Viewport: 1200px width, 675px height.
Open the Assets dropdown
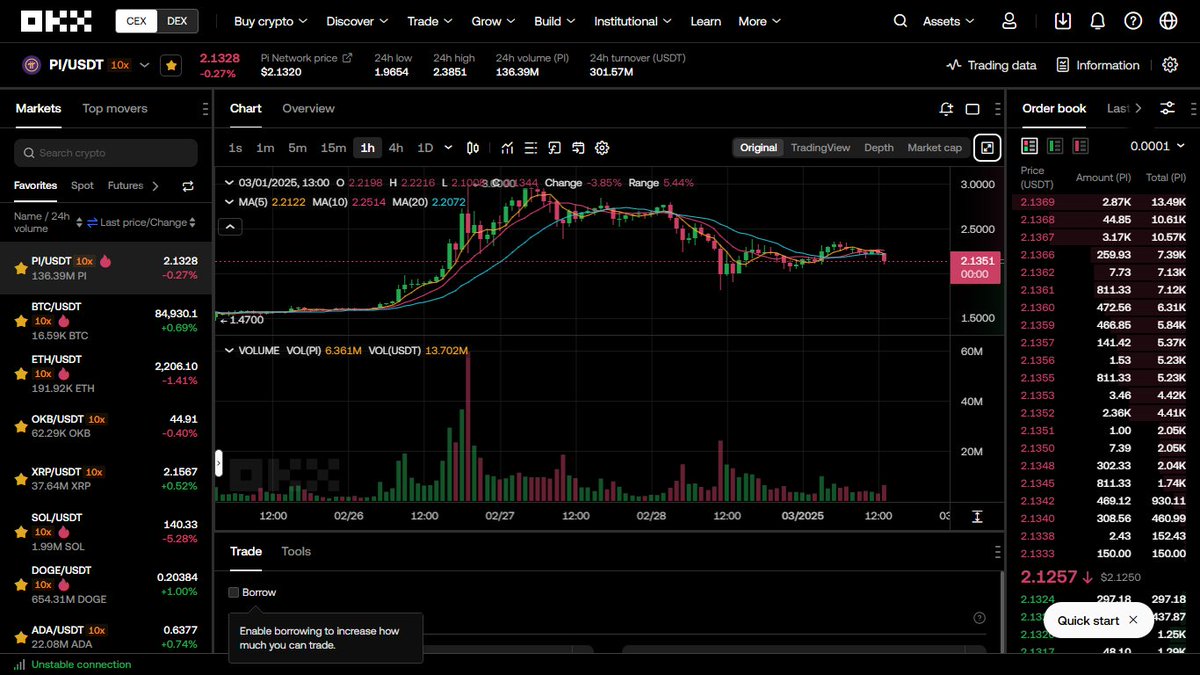(948, 21)
